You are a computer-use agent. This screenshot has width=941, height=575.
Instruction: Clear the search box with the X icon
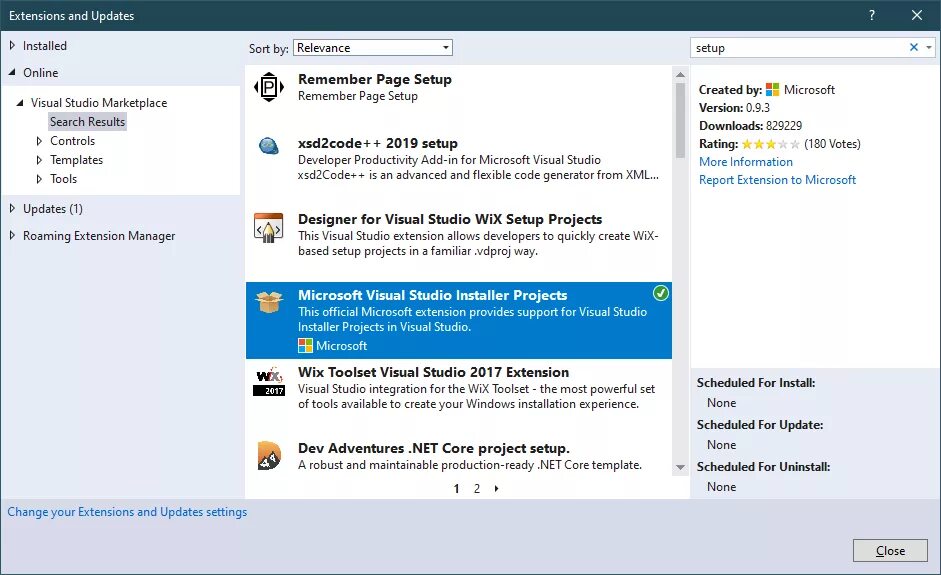(913, 47)
